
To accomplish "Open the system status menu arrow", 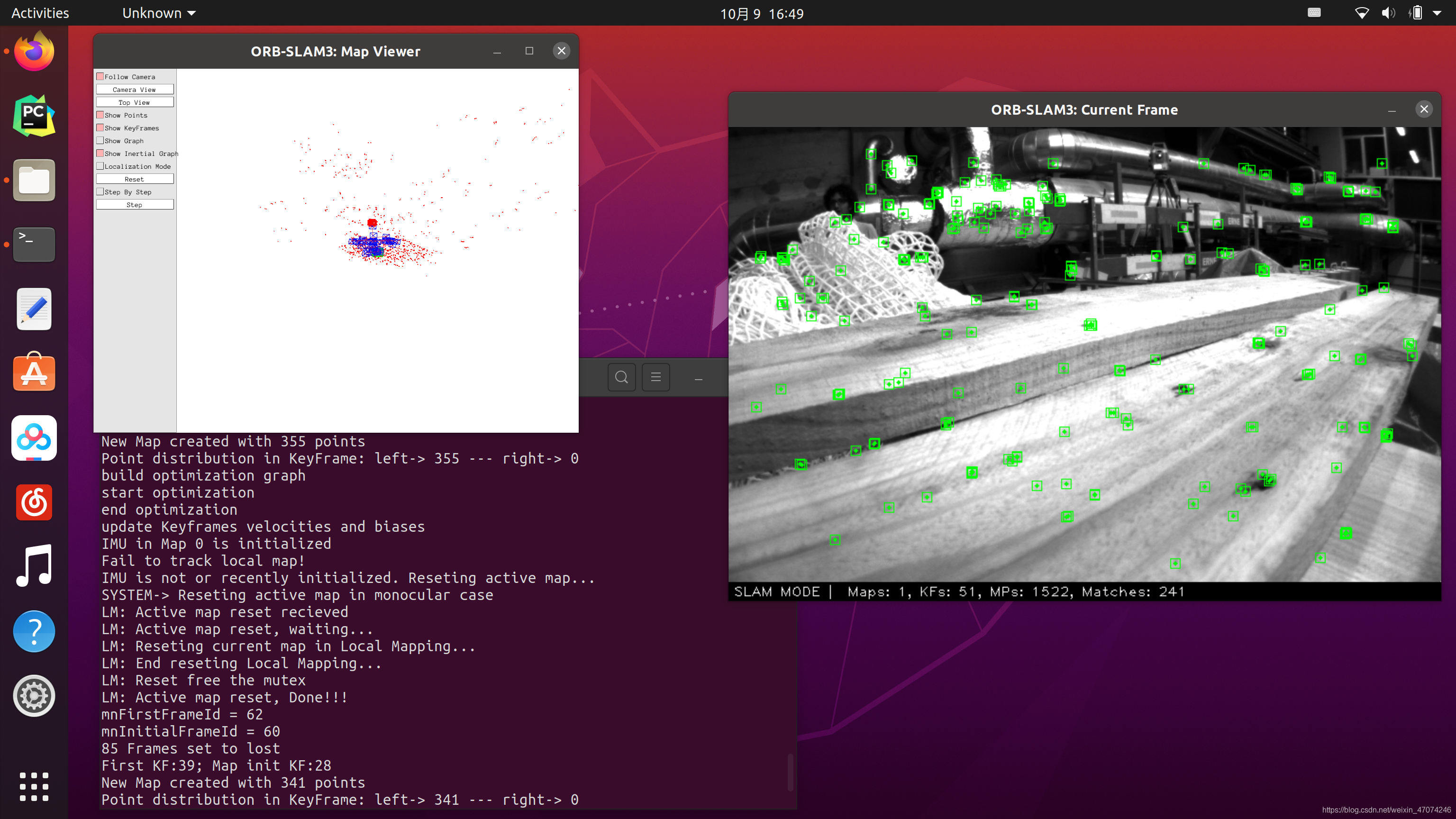I will pos(1436,13).
